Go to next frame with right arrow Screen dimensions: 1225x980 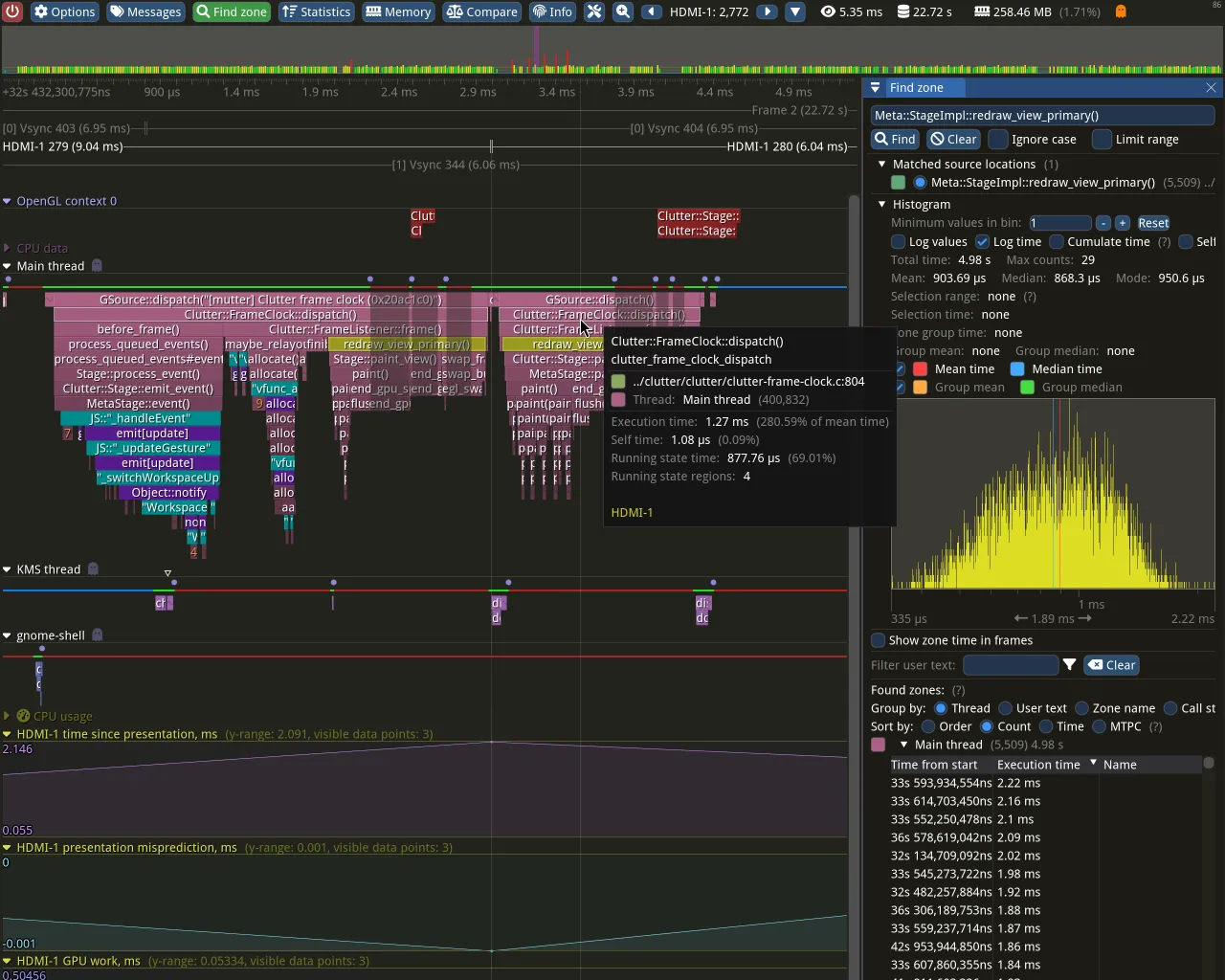click(767, 11)
